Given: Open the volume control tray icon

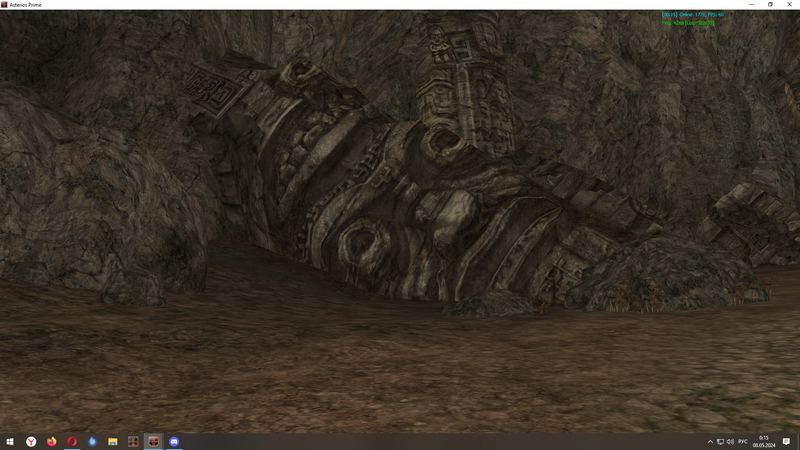Looking at the screenshot, I should [x=730, y=442].
